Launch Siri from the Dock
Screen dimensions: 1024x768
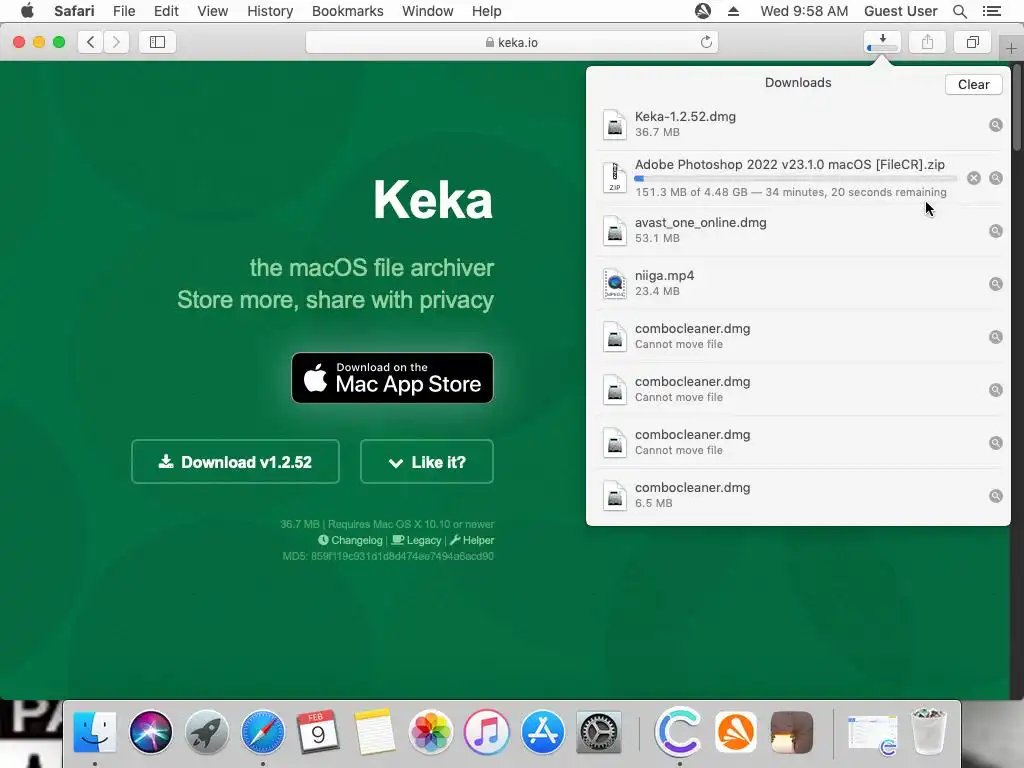point(151,732)
